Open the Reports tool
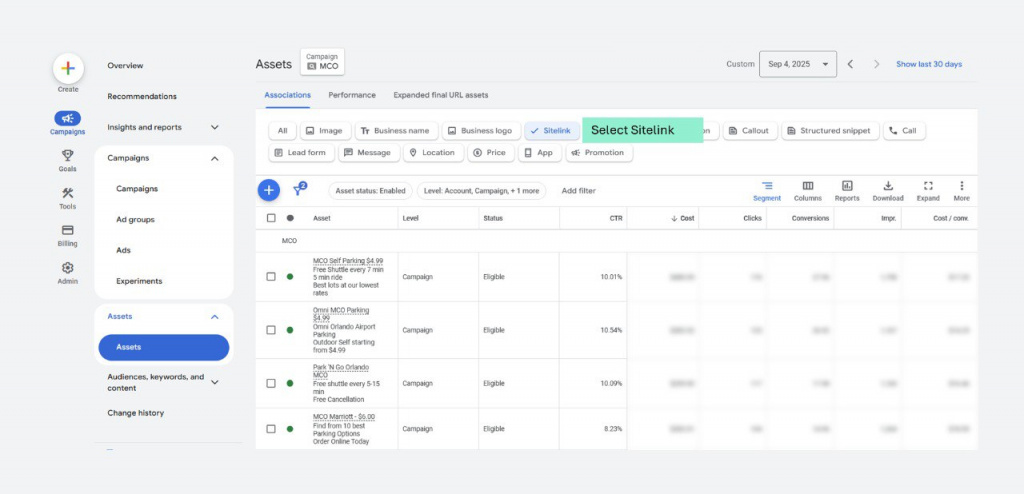The image size is (1024, 494). (x=847, y=191)
